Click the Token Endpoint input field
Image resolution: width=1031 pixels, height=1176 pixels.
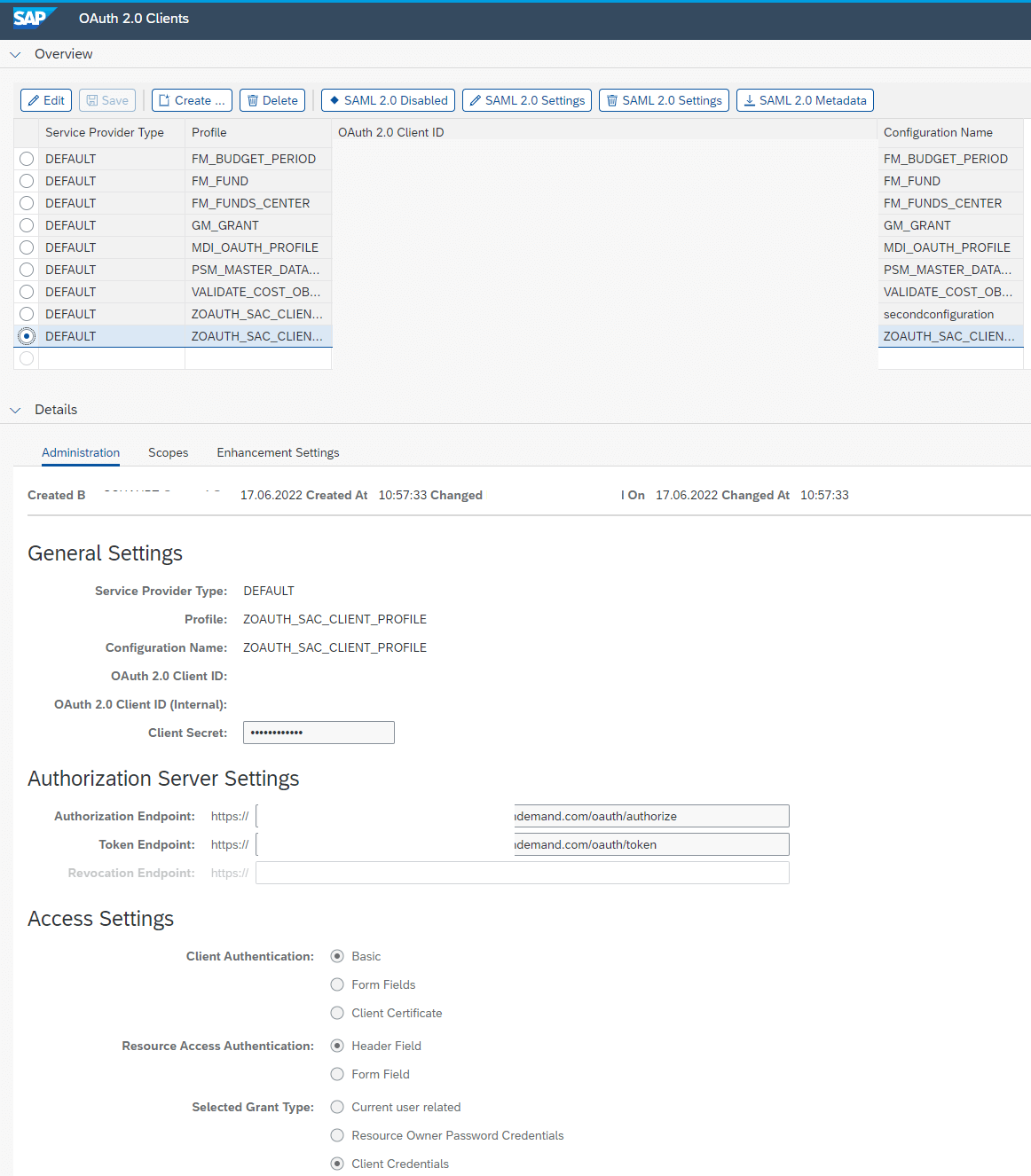[523, 844]
